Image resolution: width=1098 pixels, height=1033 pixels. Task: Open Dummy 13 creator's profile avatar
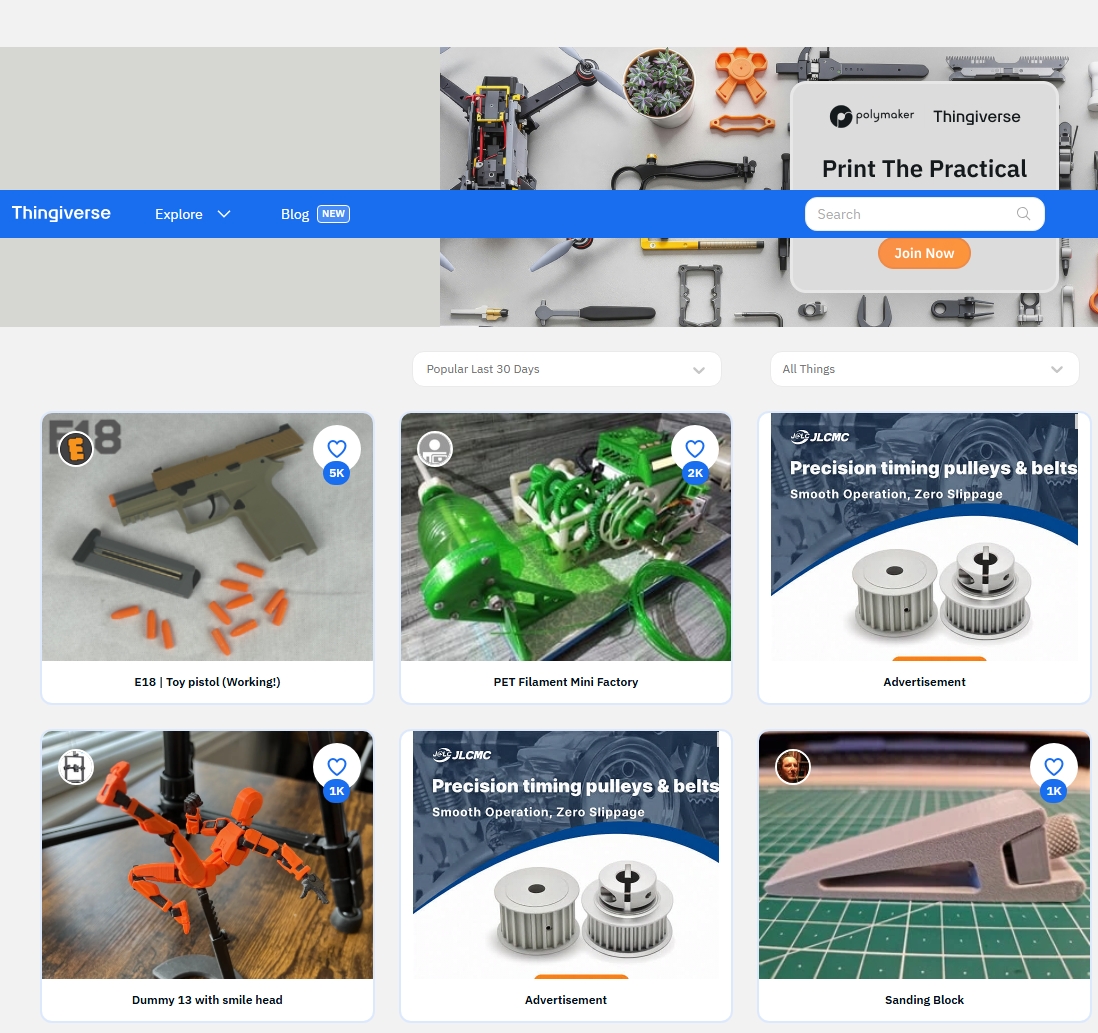point(76,767)
